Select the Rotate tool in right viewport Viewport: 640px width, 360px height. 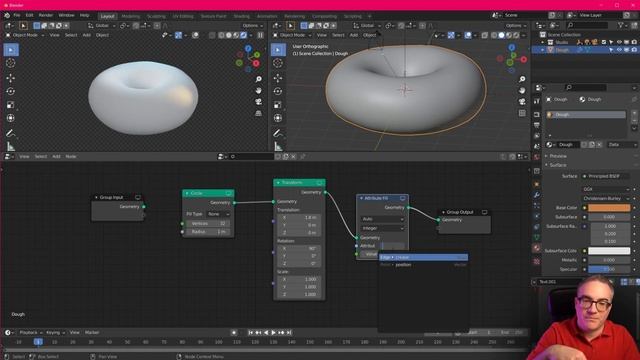point(278,91)
